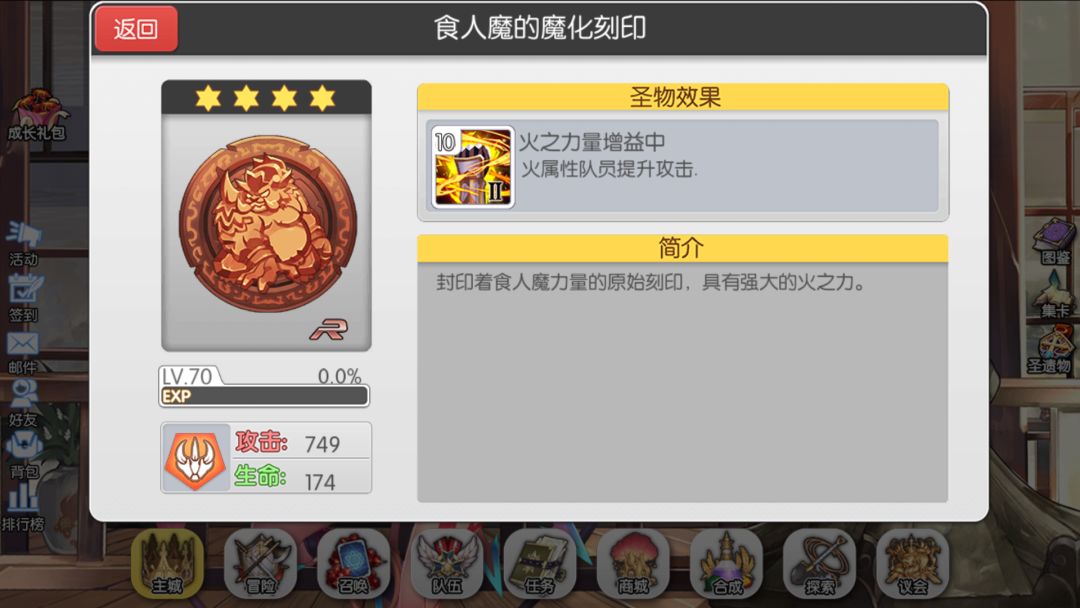Image resolution: width=1080 pixels, height=608 pixels.
Task: Click the 火之力量增益 skill effect icon
Action: (x=472, y=167)
